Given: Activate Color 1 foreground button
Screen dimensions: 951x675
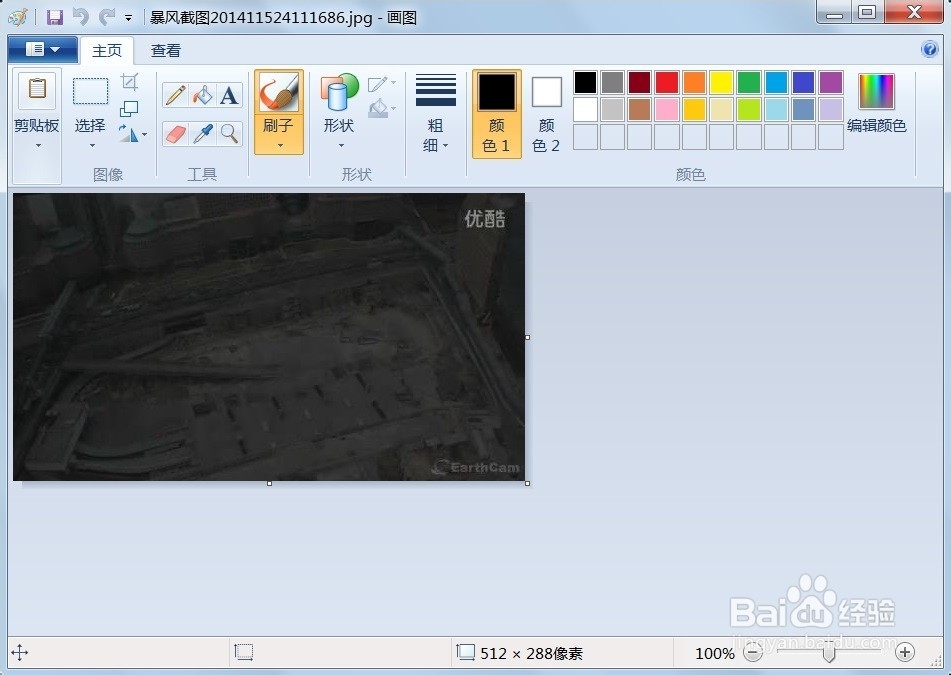Looking at the screenshot, I should [x=497, y=114].
